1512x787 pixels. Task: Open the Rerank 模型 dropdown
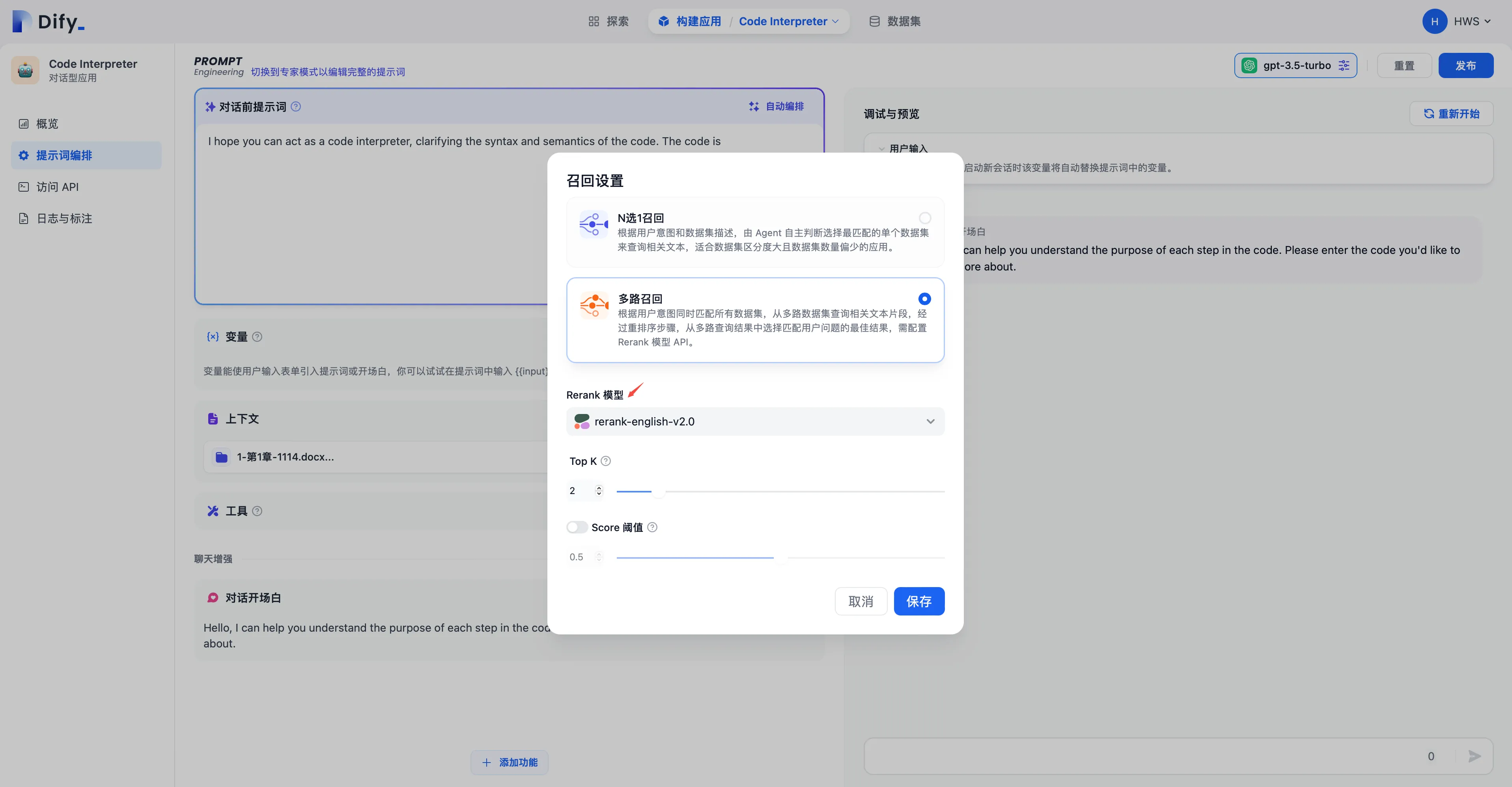(x=755, y=421)
